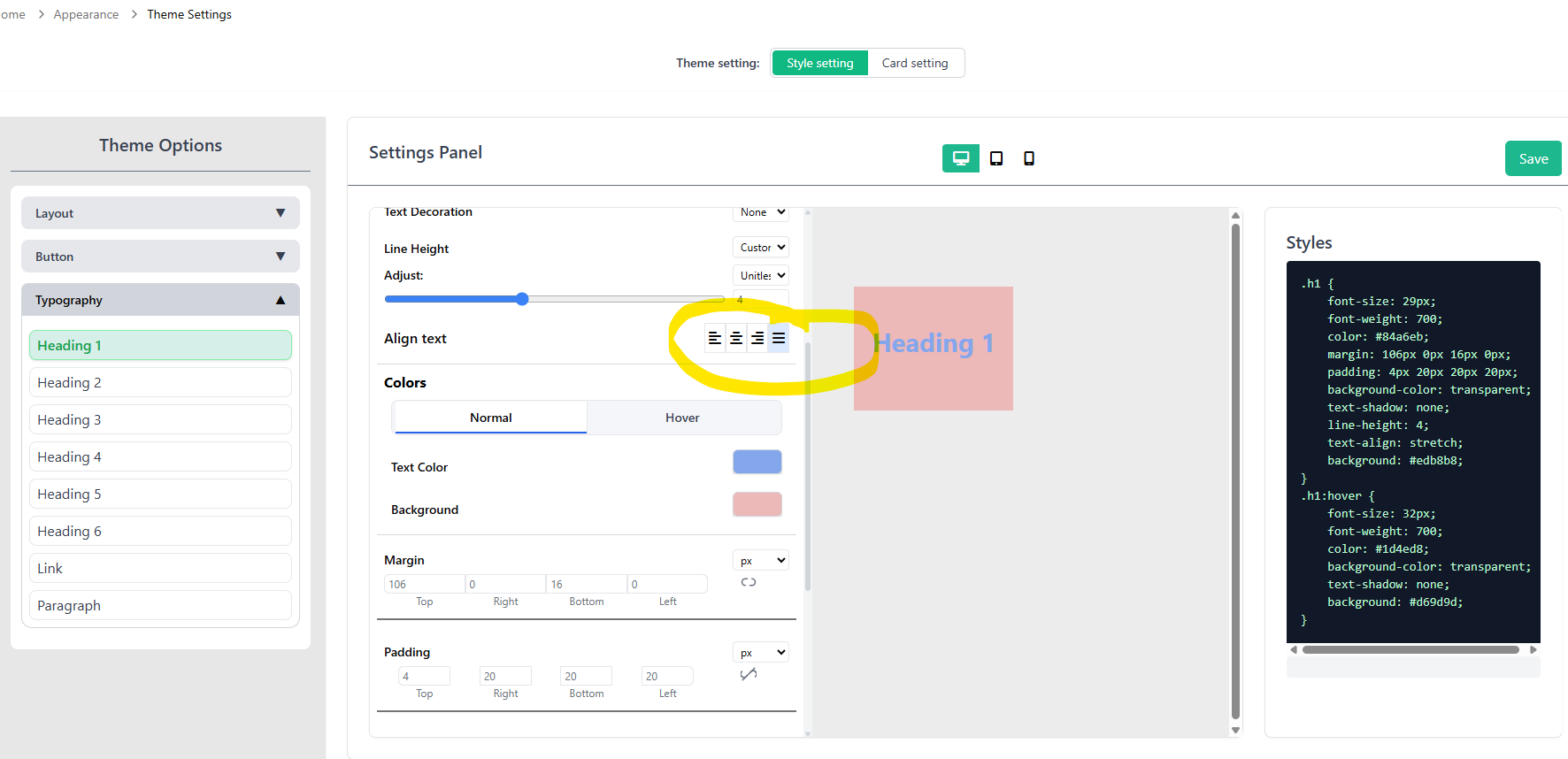The height and width of the screenshot is (759, 1568).
Task: Align text center
Action: 736,339
